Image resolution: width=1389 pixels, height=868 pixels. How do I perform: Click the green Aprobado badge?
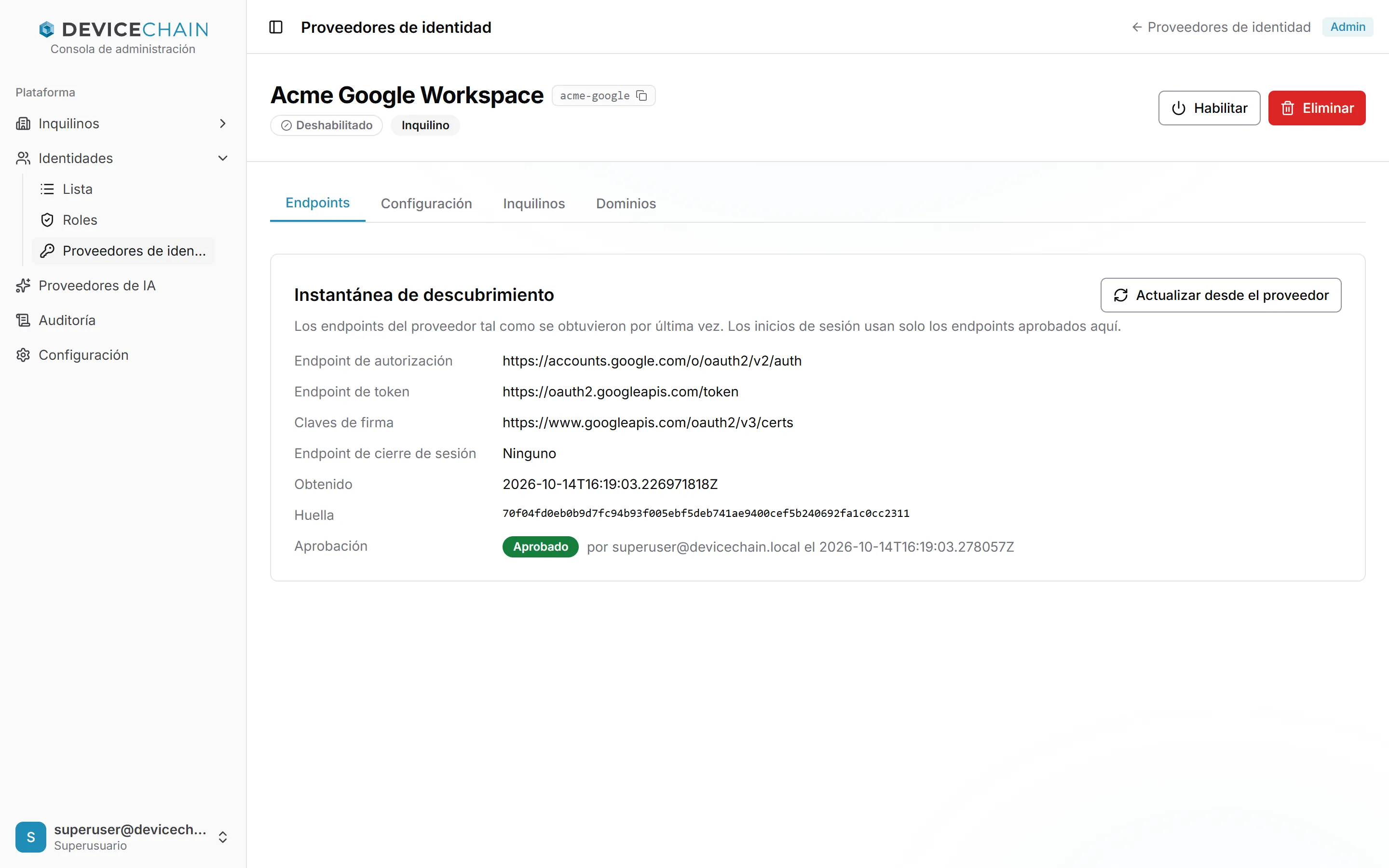point(540,546)
